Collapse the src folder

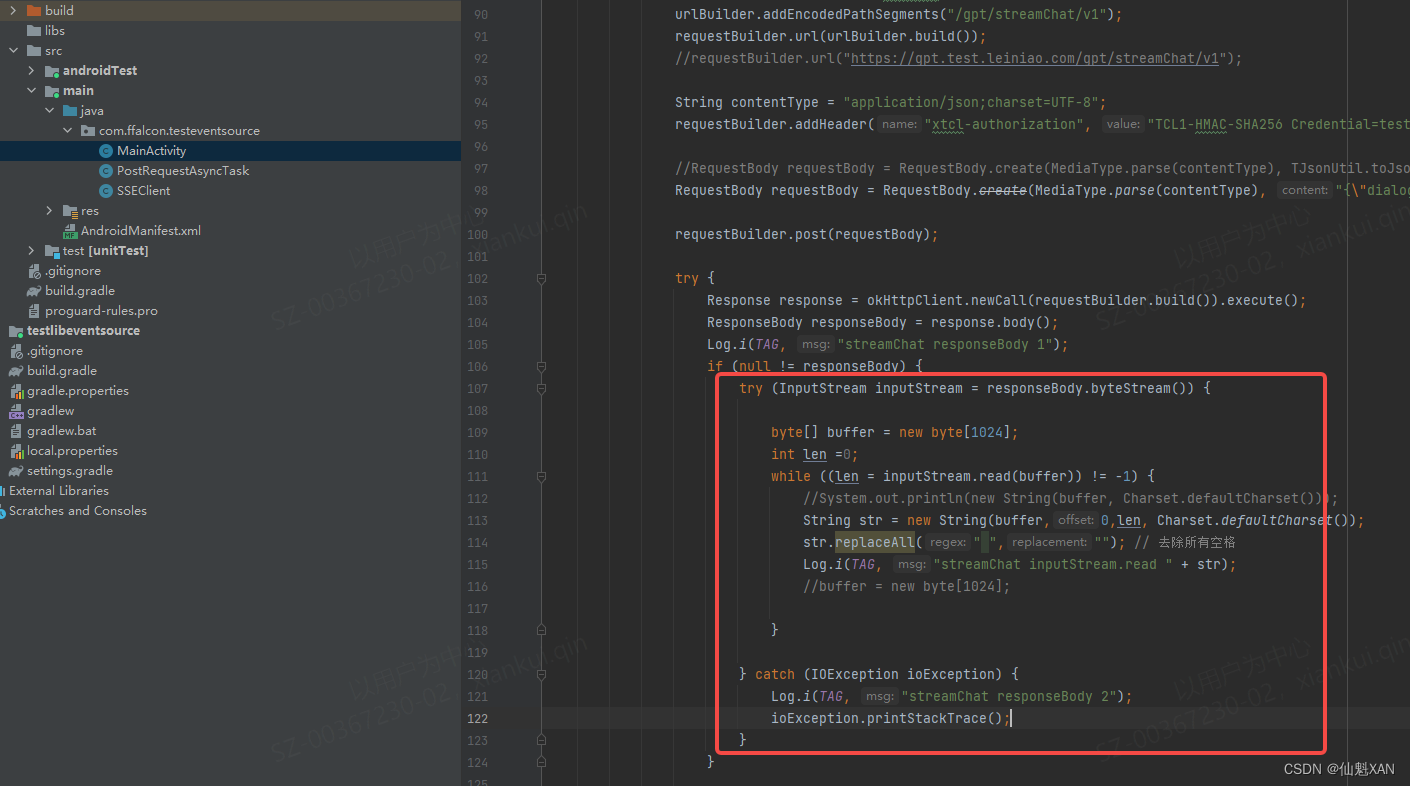point(13,51)
